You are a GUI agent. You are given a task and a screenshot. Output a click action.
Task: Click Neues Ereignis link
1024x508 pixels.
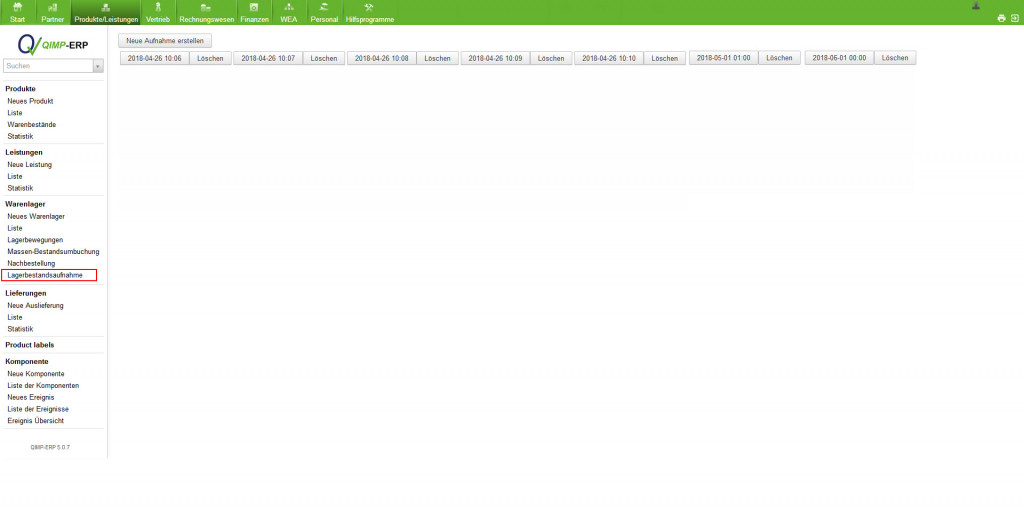tap(31, 397)
